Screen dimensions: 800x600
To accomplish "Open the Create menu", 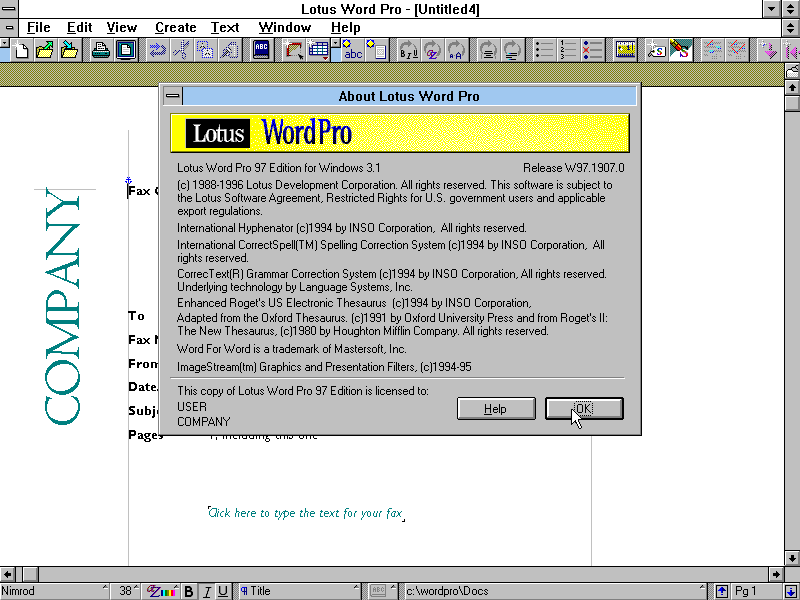I will (x=175, y=27).
